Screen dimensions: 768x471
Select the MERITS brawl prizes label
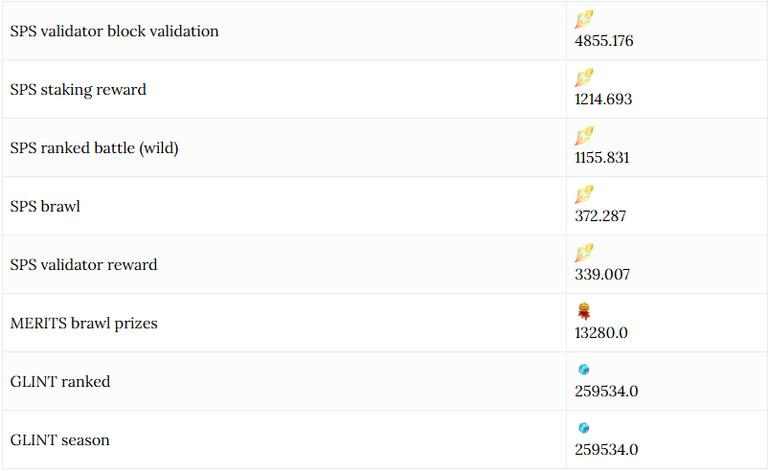tap(84, 323)
